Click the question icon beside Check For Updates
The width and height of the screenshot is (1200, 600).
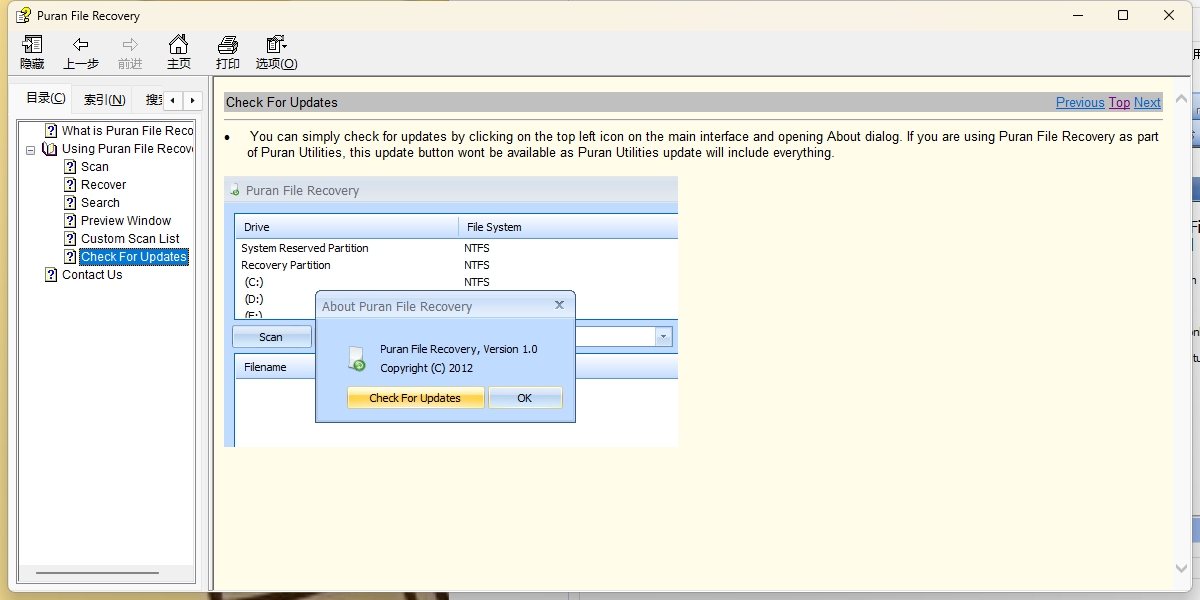pyautogui.click(x=71, y=257)
